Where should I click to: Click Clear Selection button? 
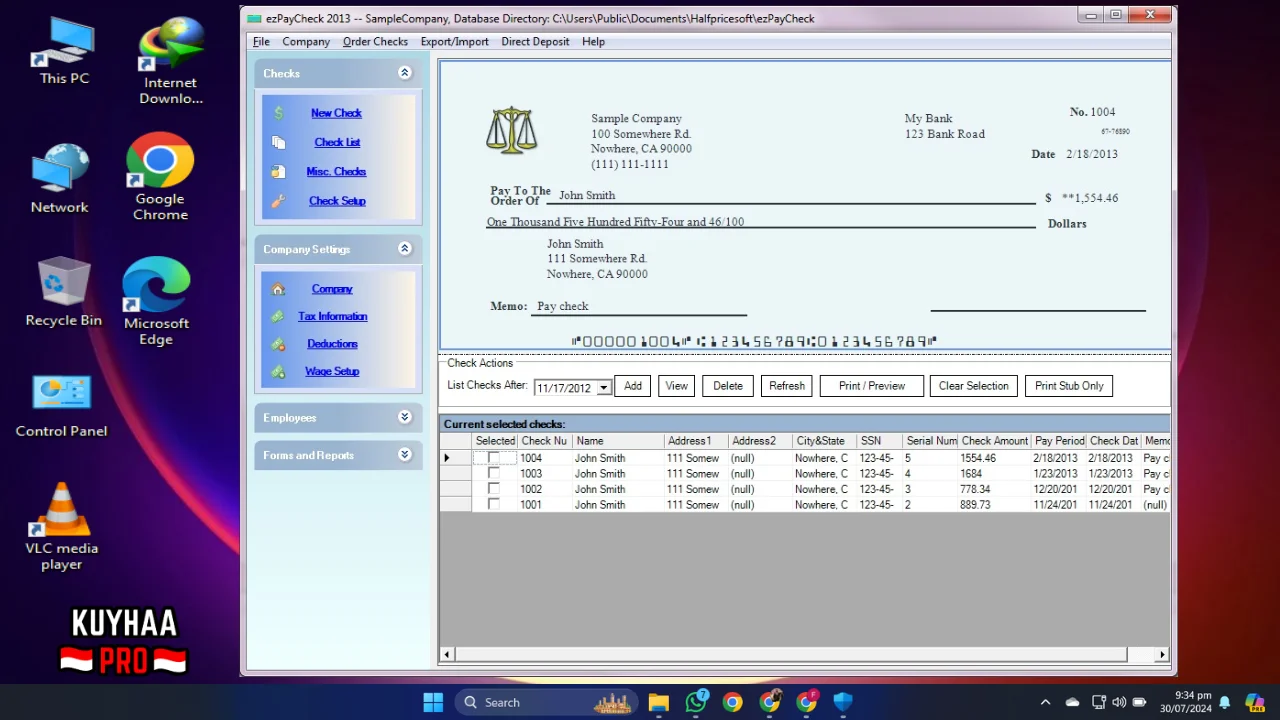pyautogui.click(x=974, y=386)
